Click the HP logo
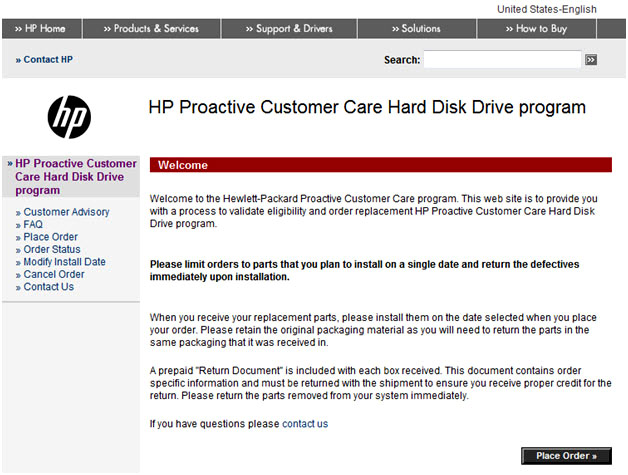Viewport: 628px width, 475px height. 69,117
